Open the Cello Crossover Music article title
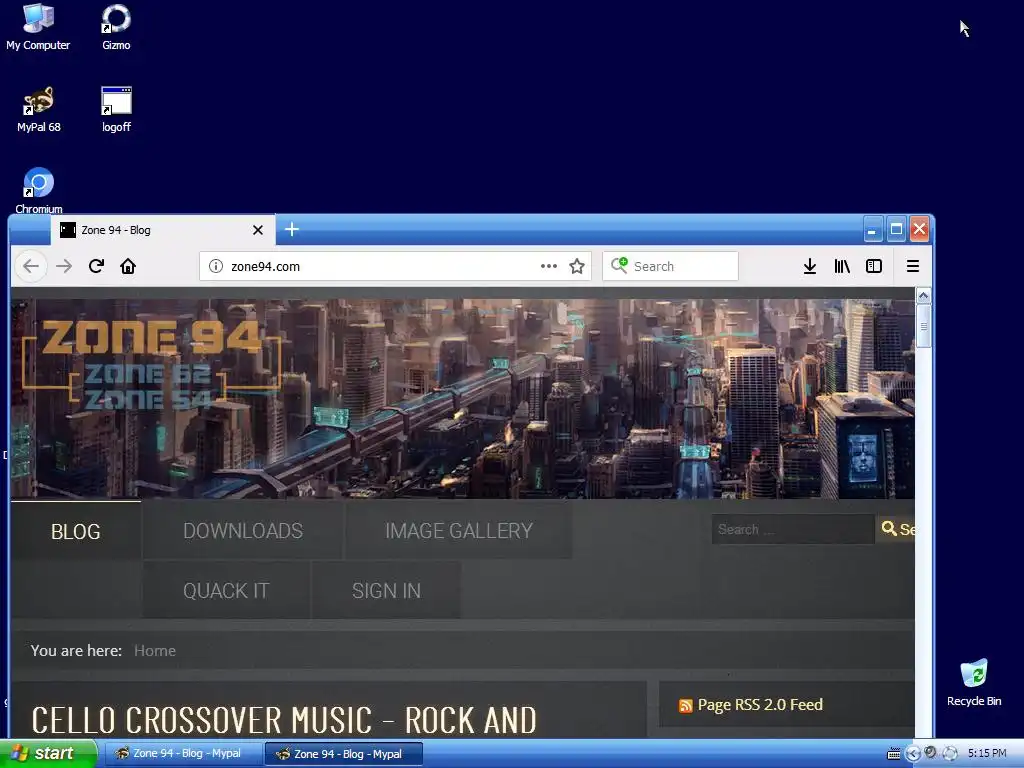This screenshot has height=768, width=1024. pyautogui.click(x=283, y=720)
